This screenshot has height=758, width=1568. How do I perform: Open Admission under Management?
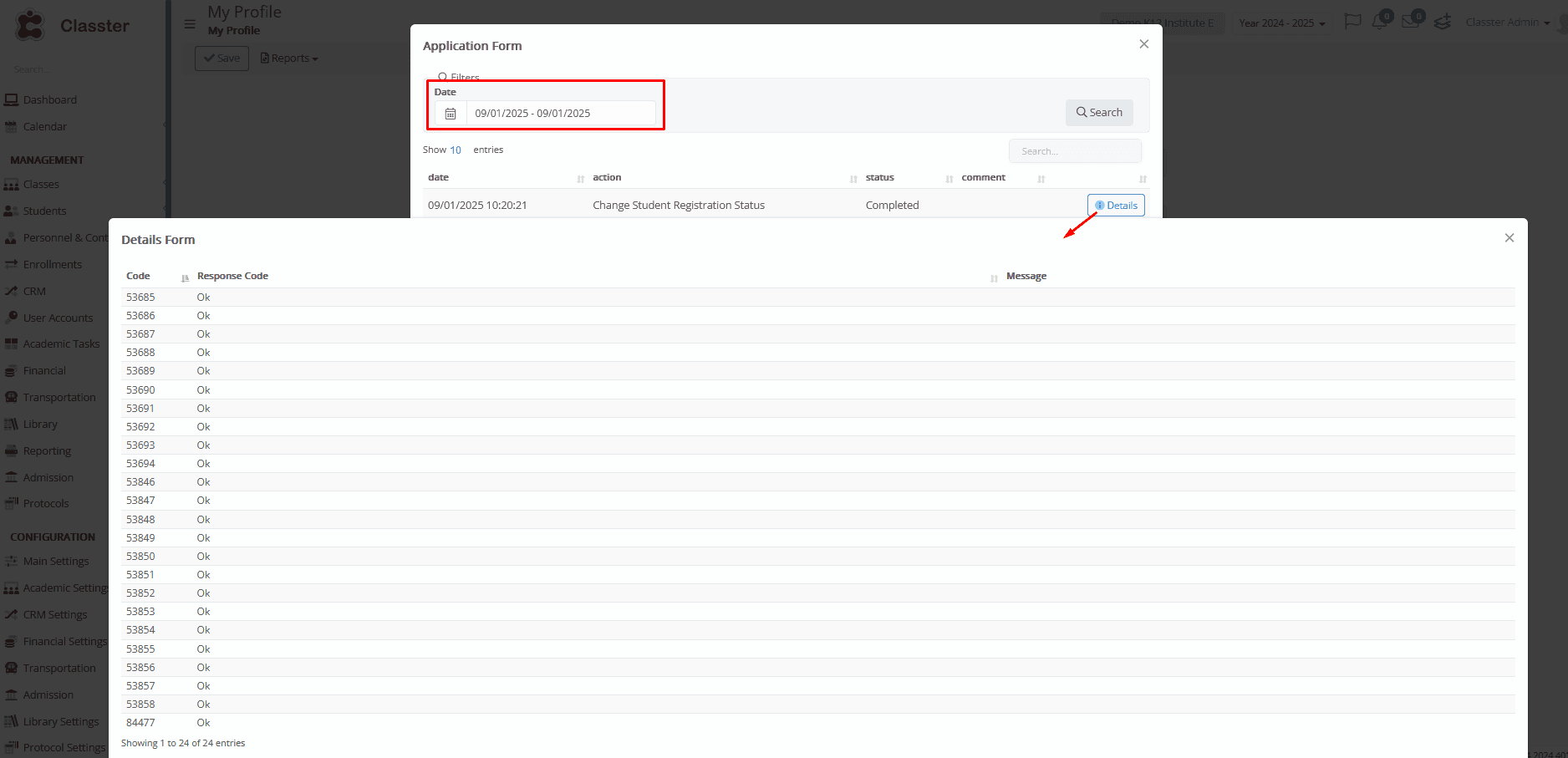[x=48, y=477]
